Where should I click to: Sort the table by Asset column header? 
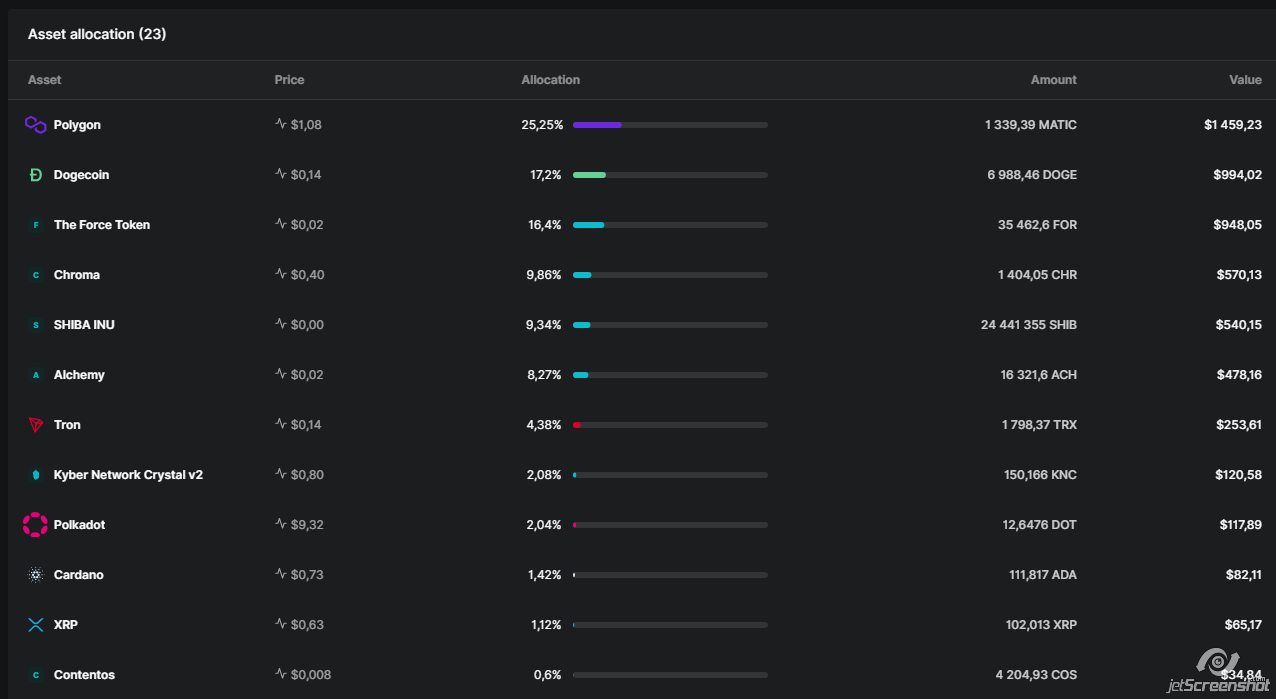(x=45, y=80)
